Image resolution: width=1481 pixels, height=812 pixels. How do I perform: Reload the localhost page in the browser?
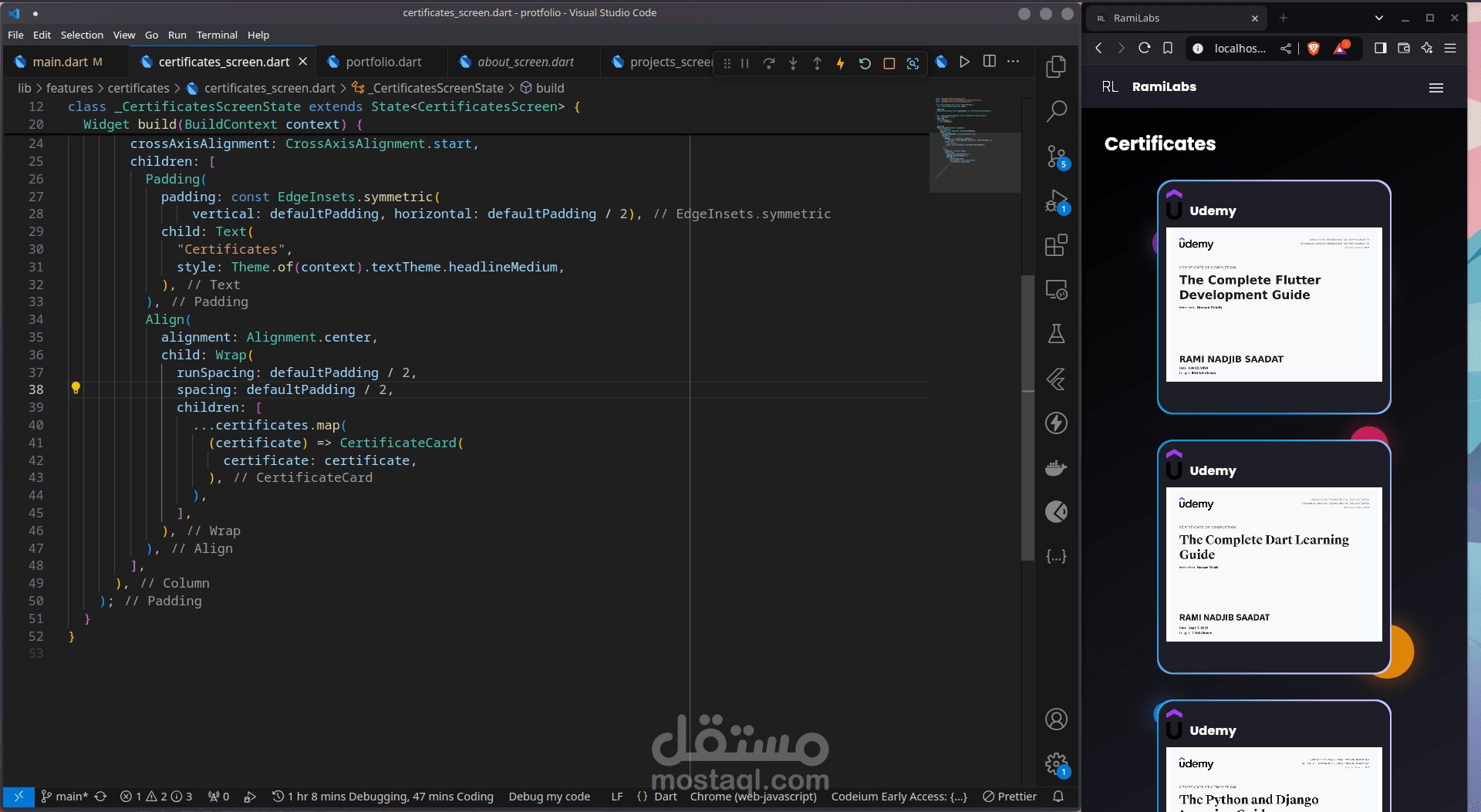click(1145, 48)
